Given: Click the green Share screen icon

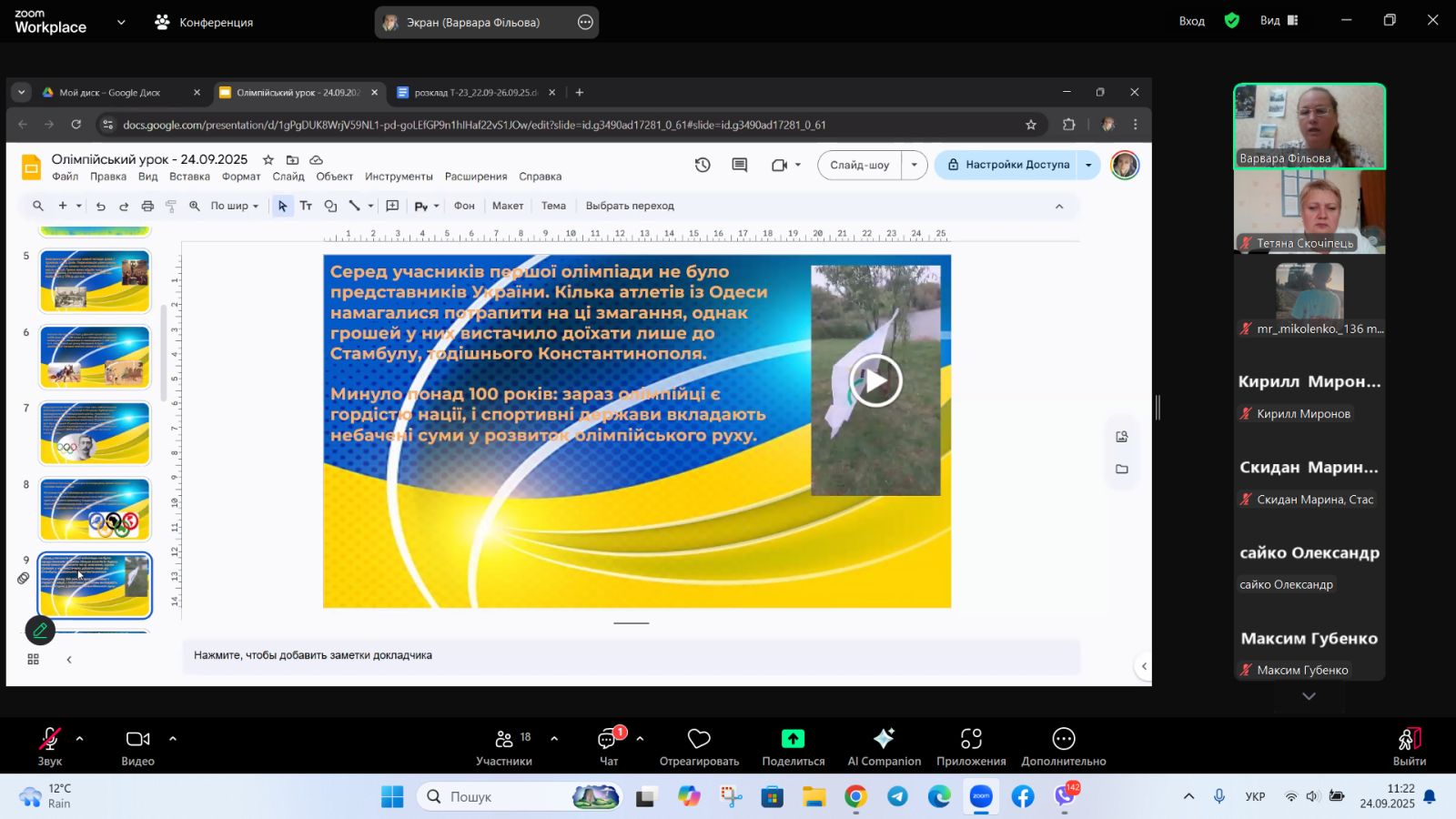Looking at the screenshot, I should [x=793, y=739].
